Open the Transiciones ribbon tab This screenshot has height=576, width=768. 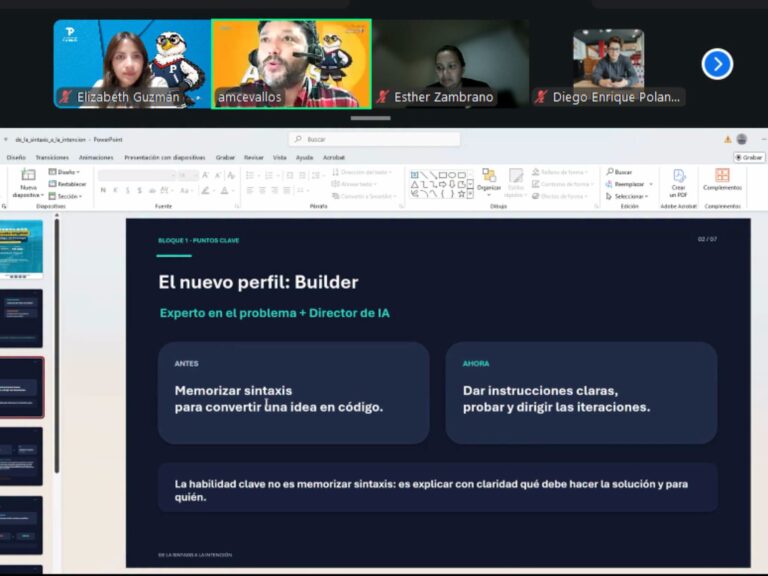point(52,158)
